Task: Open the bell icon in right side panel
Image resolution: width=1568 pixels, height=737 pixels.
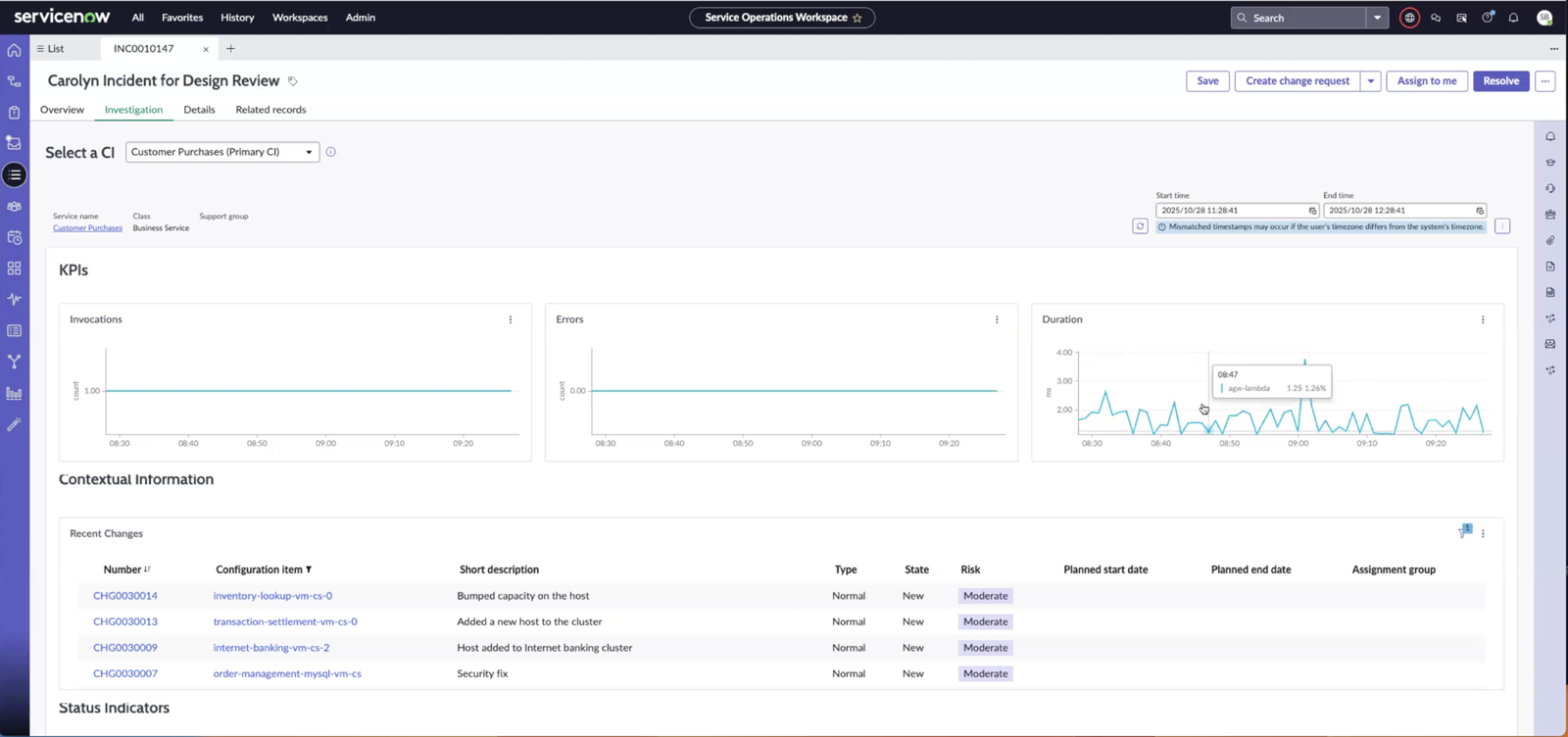Action: pos(1550,137)
